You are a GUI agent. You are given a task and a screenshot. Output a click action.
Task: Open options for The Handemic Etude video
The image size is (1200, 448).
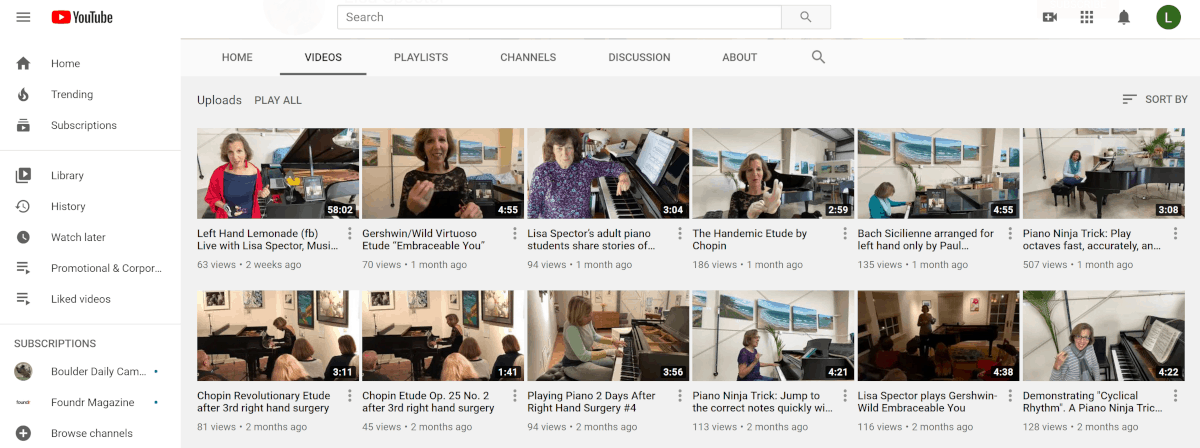[x=845, y=234]
